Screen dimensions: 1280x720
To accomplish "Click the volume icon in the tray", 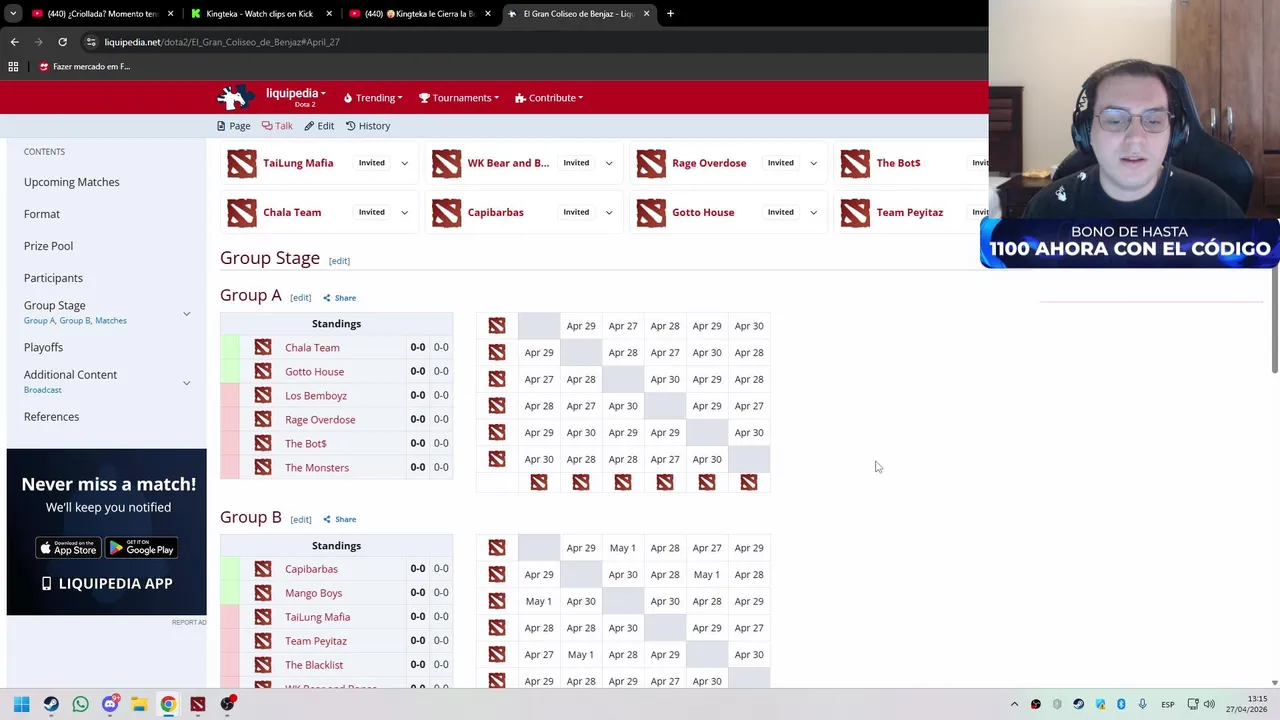I will (1209, 705).
